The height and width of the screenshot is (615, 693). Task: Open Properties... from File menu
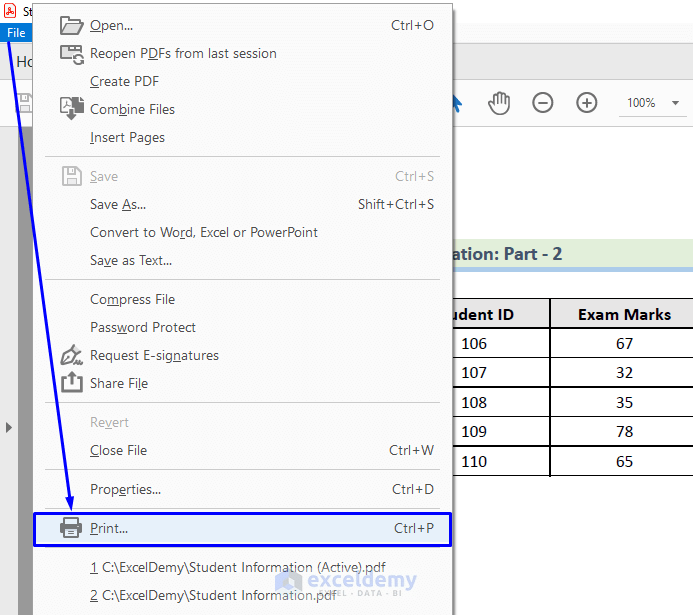[243, 489]
